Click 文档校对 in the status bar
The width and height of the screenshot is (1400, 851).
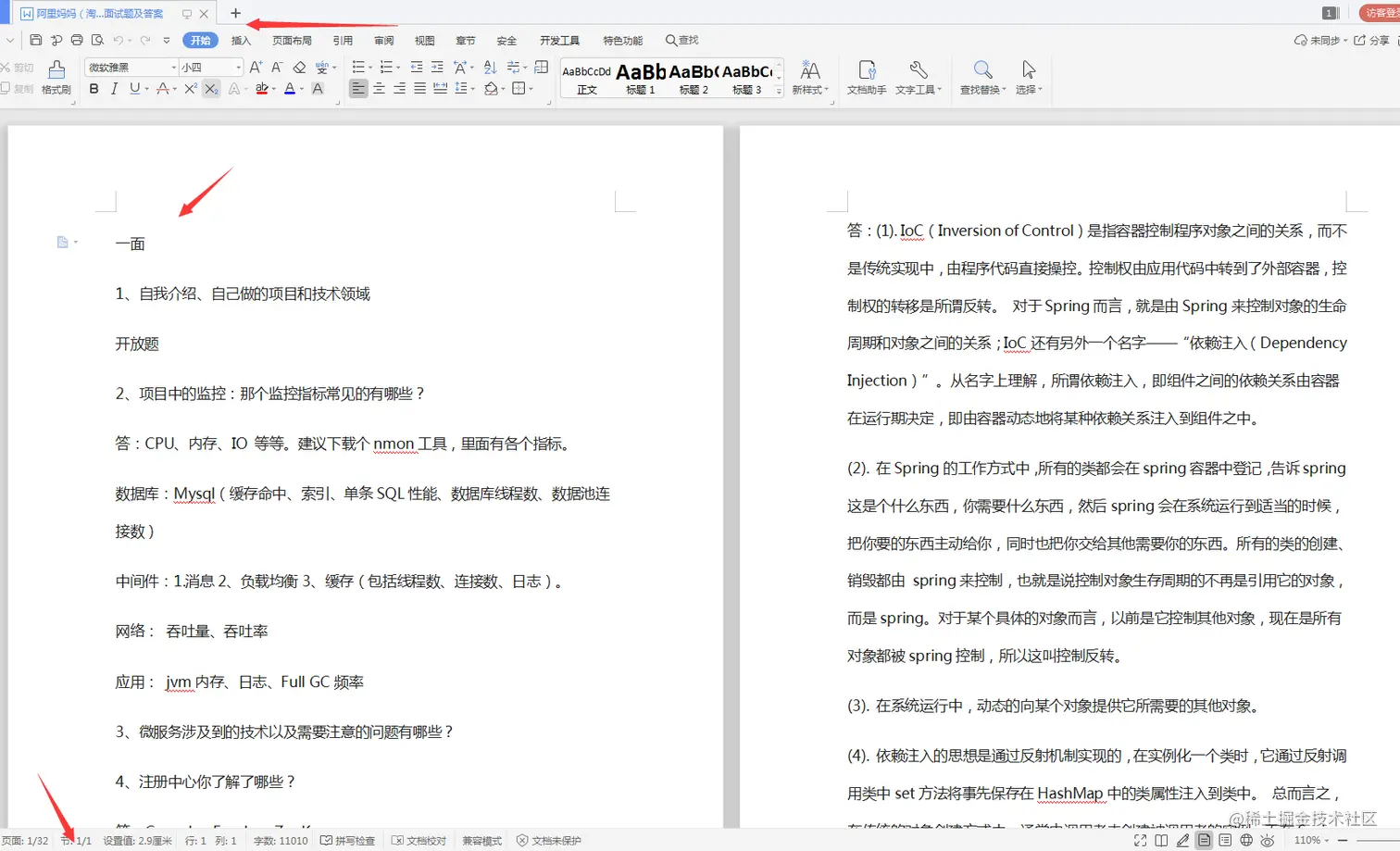click(x=419, y=841)
